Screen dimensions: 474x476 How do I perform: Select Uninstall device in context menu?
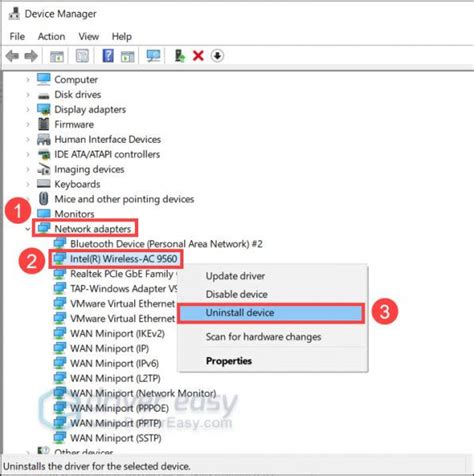(x=271, y=313)
